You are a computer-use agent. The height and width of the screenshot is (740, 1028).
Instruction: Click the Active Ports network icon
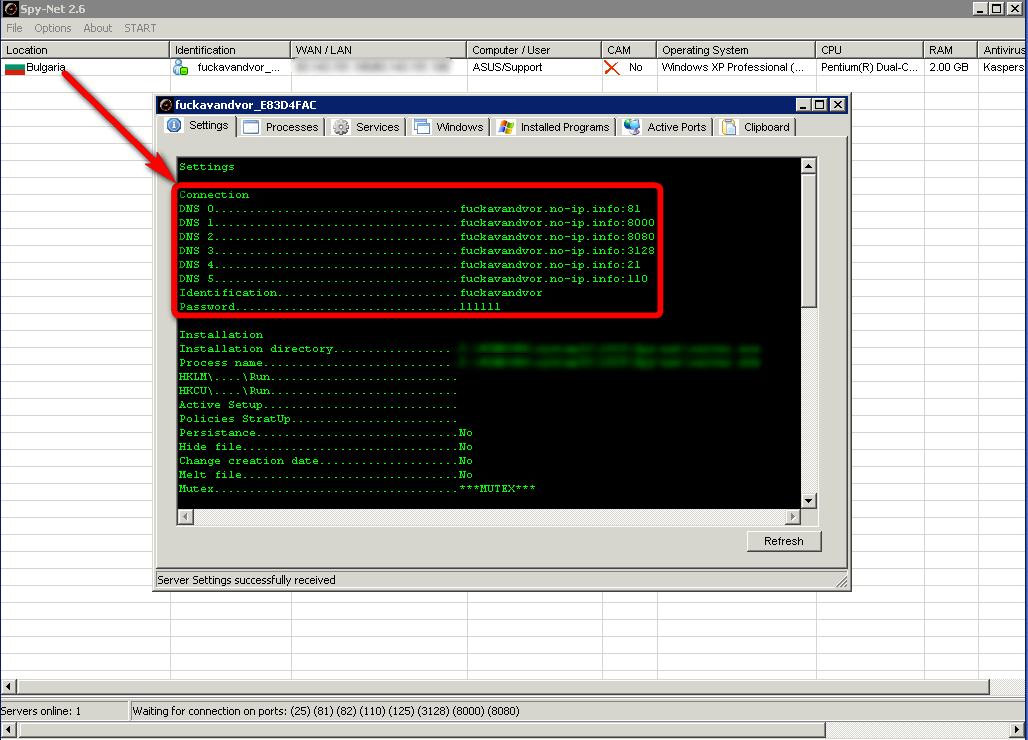point(632,127)
